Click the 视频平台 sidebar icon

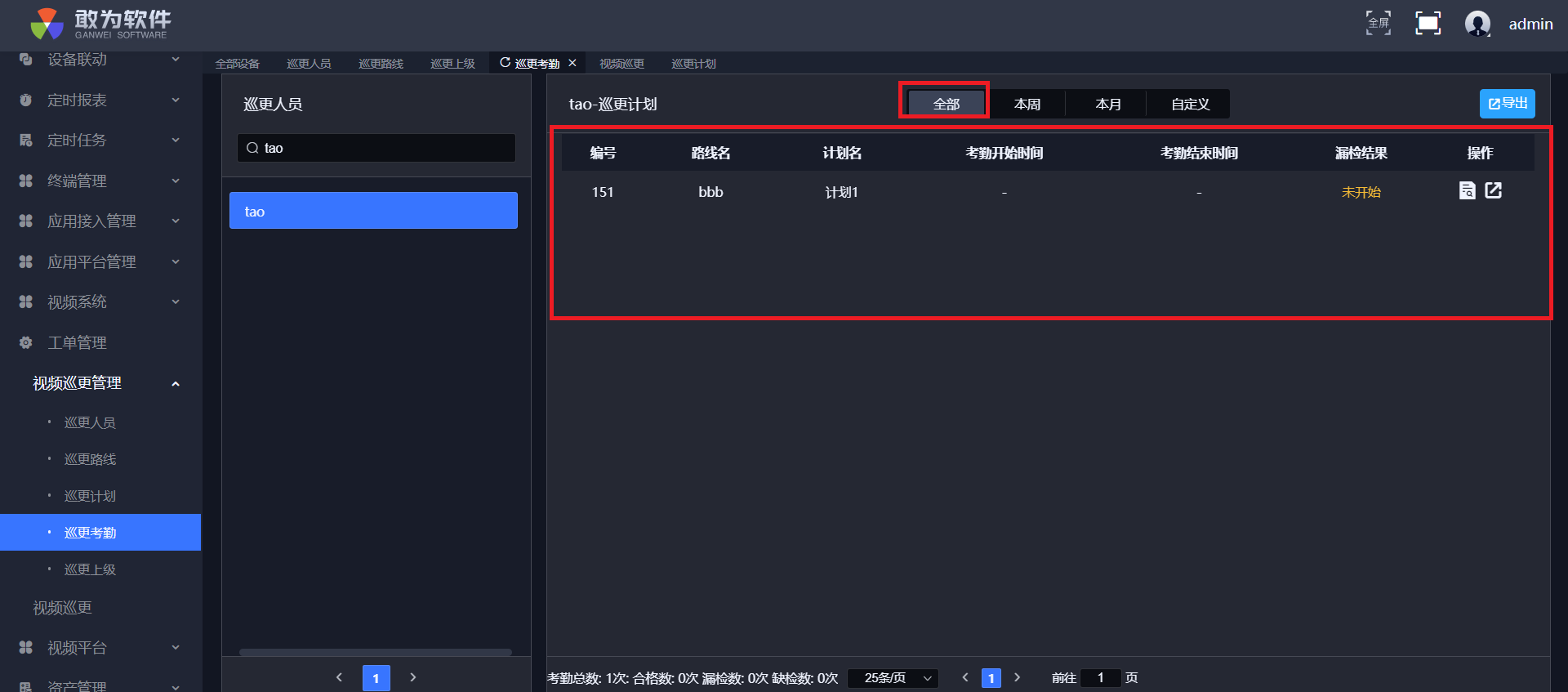tap(26, 647)
